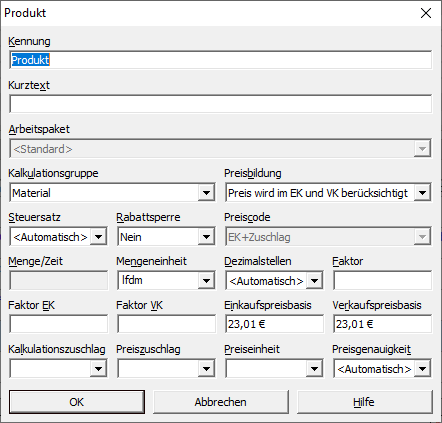The image size is (442, 423).
Task: Click the Kurztext input field
Action: tap(220, 104)
